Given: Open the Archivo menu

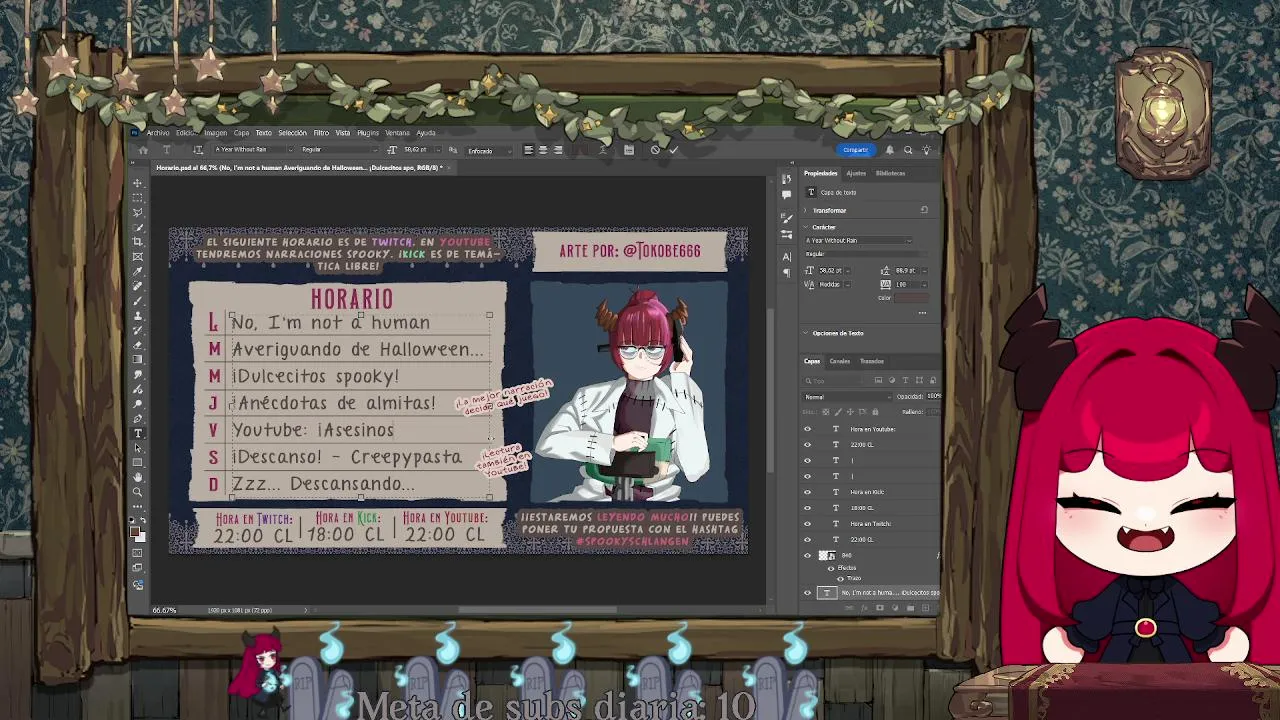Looking at the screenshot, I should (x=158, y=133).
